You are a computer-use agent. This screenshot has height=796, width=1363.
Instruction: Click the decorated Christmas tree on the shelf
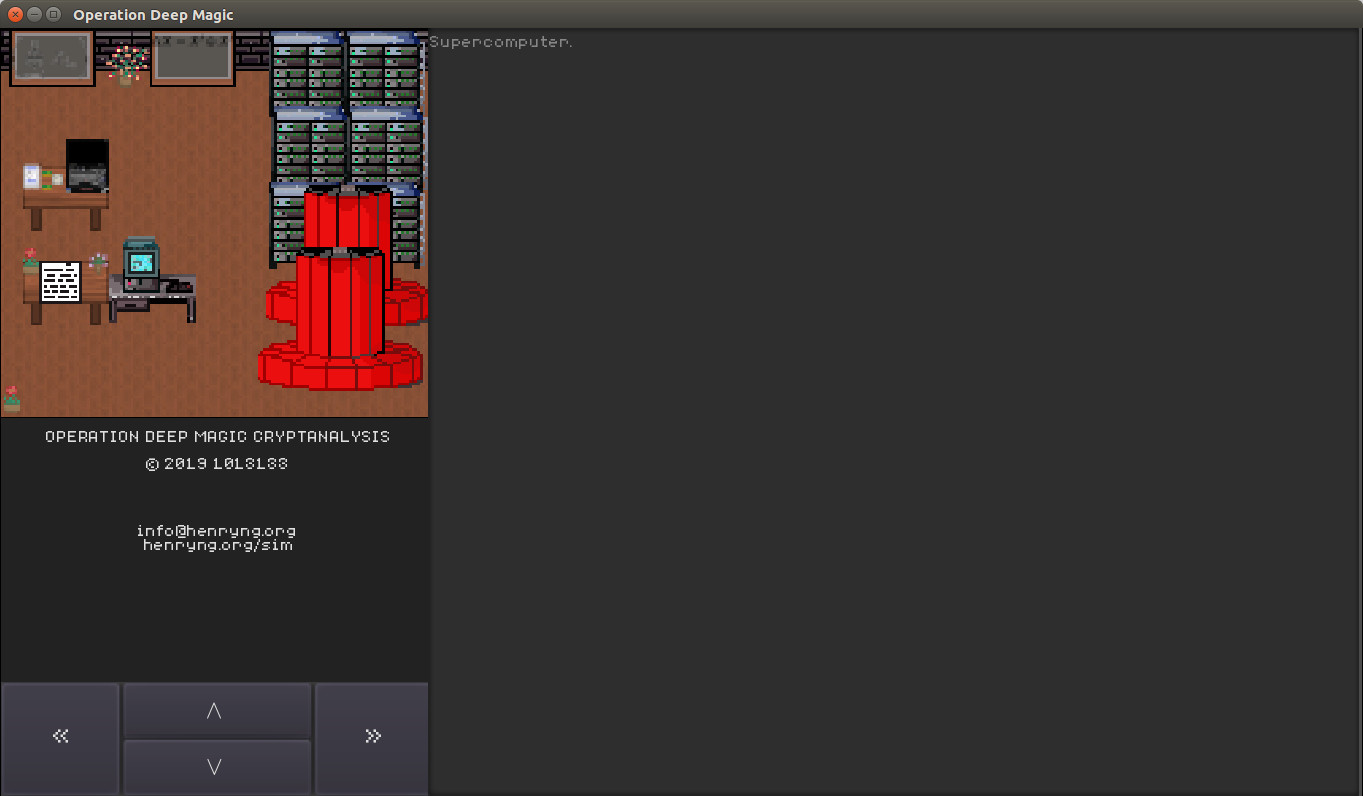(124, 60)
